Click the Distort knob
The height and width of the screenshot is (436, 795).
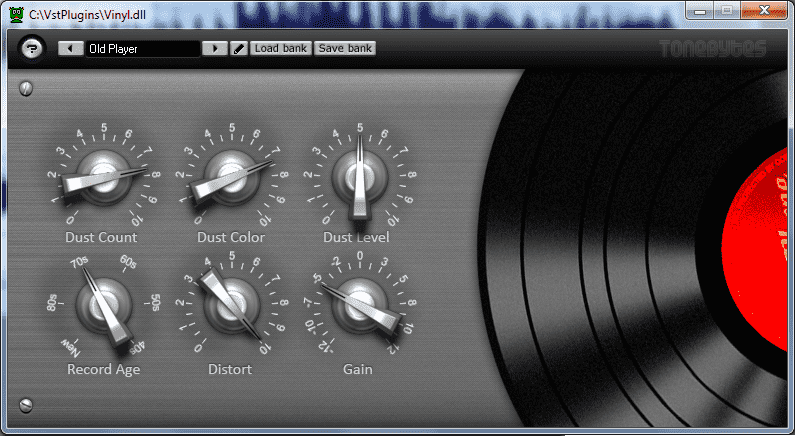(x=232, y=304)
